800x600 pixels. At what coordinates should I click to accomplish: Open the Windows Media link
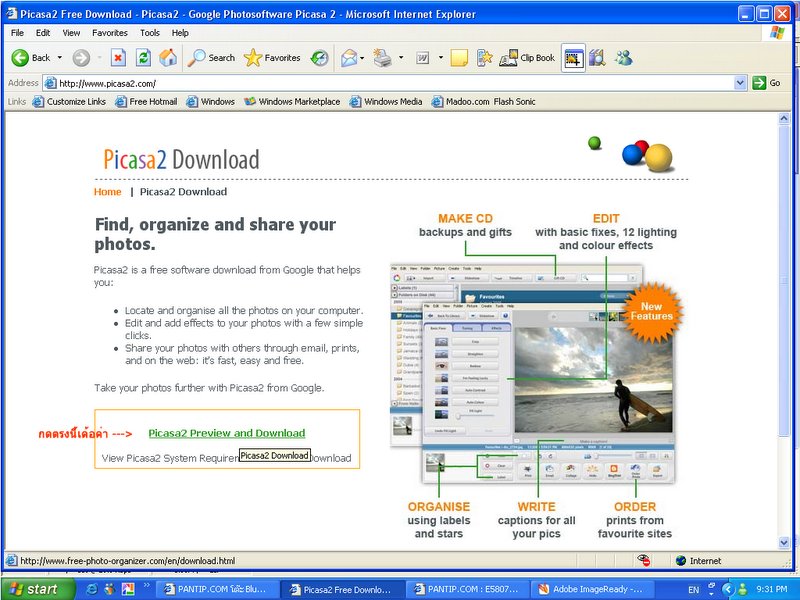pyautogui.click(x=386, y=102)
